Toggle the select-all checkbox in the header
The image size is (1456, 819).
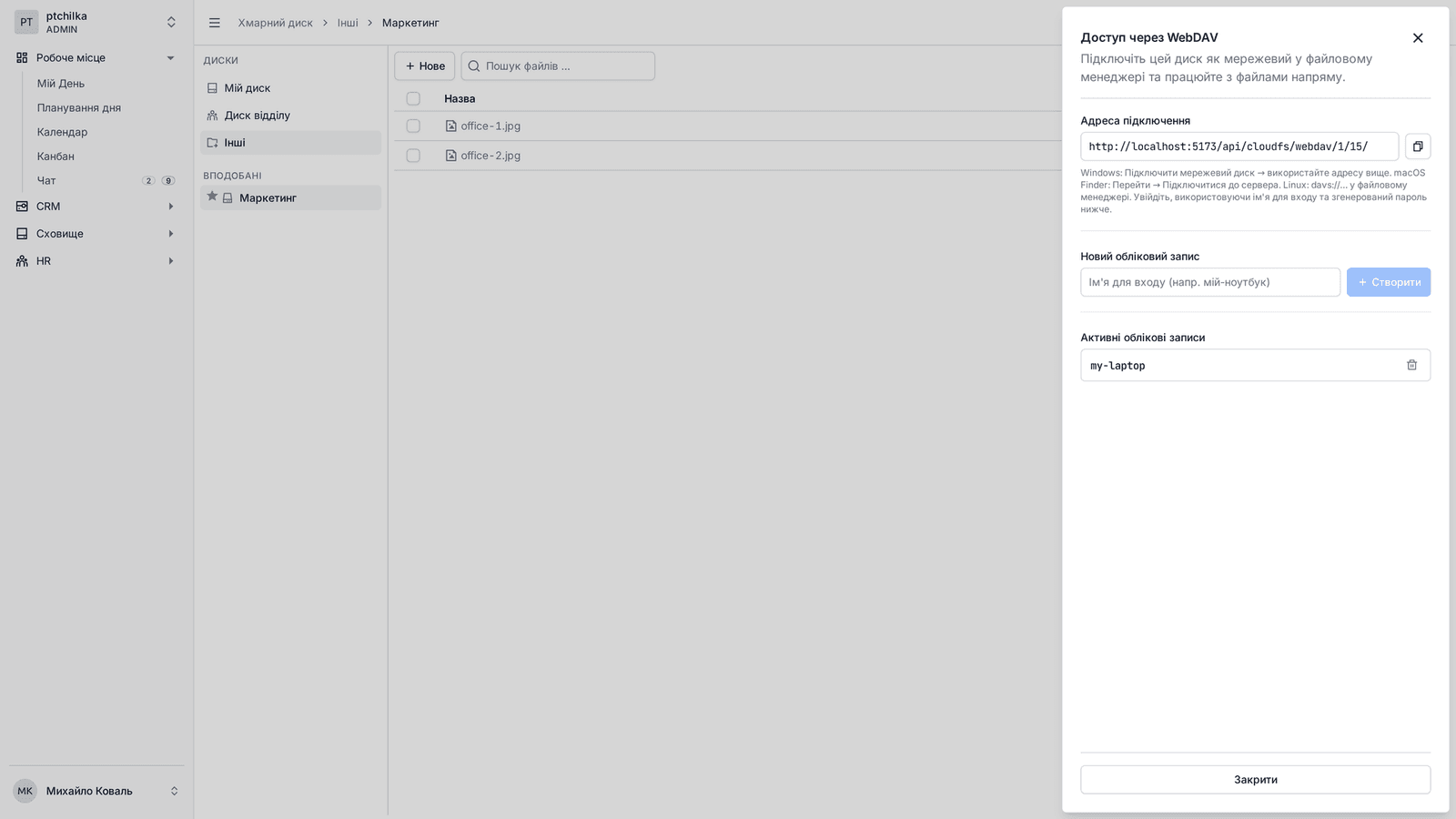pos(413,98)
